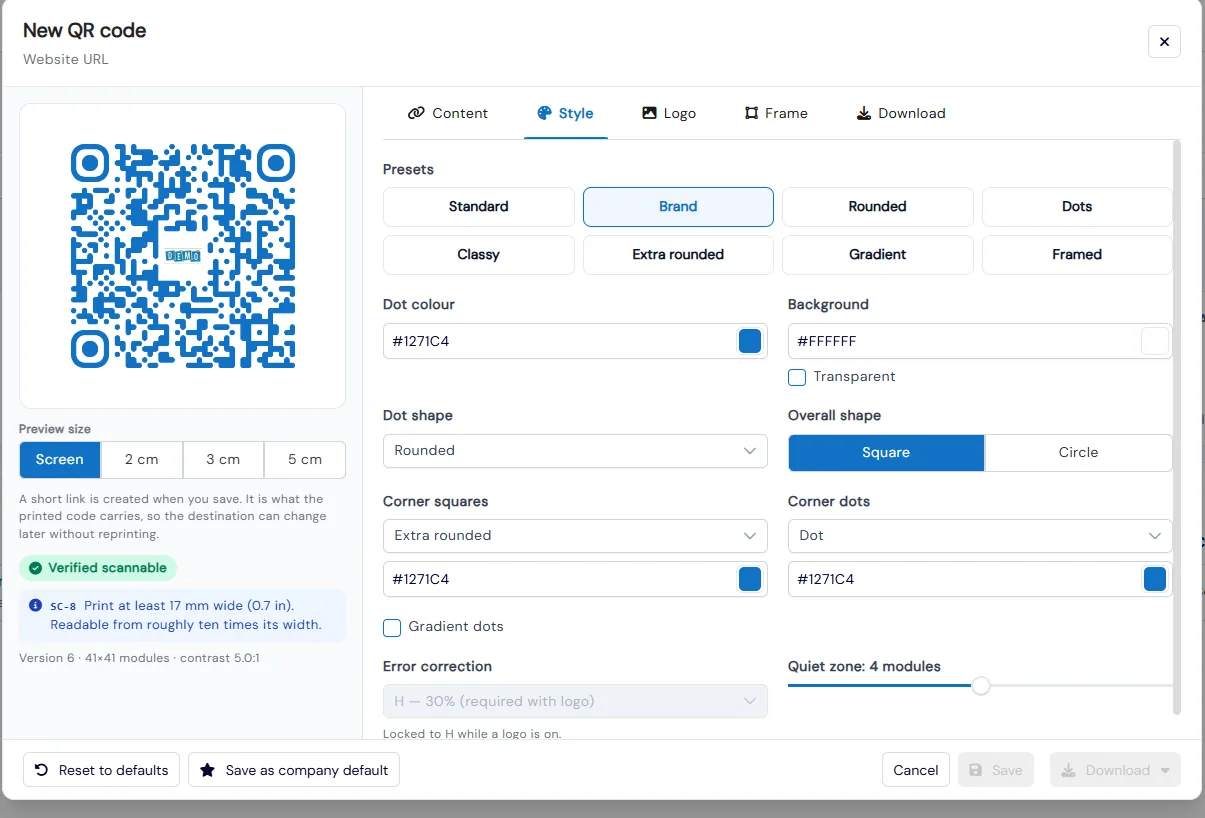Click the Corner dots hex colour field
The height and width of the screenshot is (818, 1205).
coord(962,579)
